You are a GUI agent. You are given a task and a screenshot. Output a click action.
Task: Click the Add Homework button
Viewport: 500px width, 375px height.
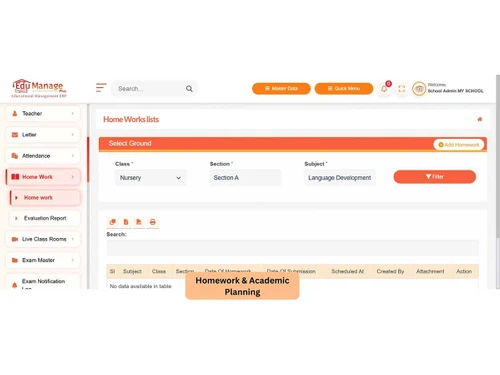click(x=459, y=145)
